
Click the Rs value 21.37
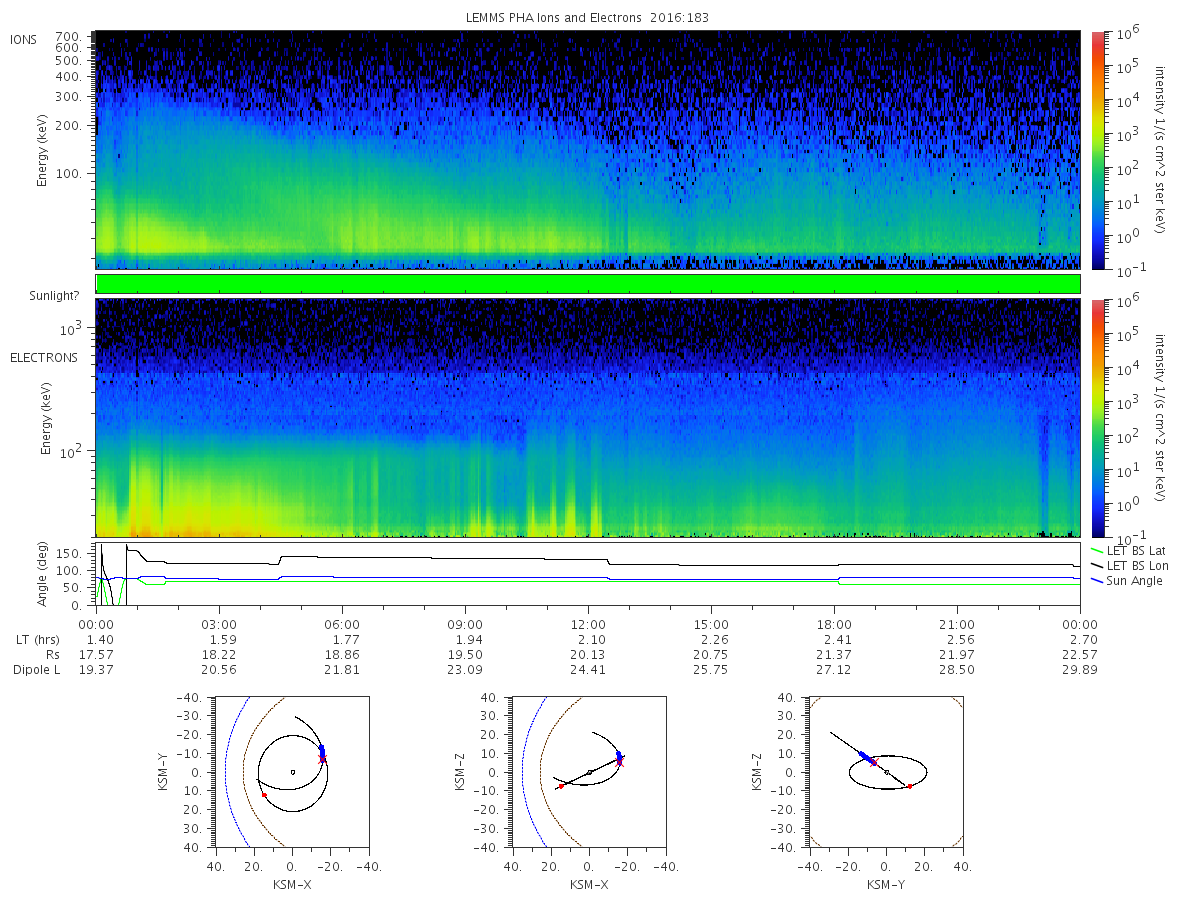coord(834,655)
